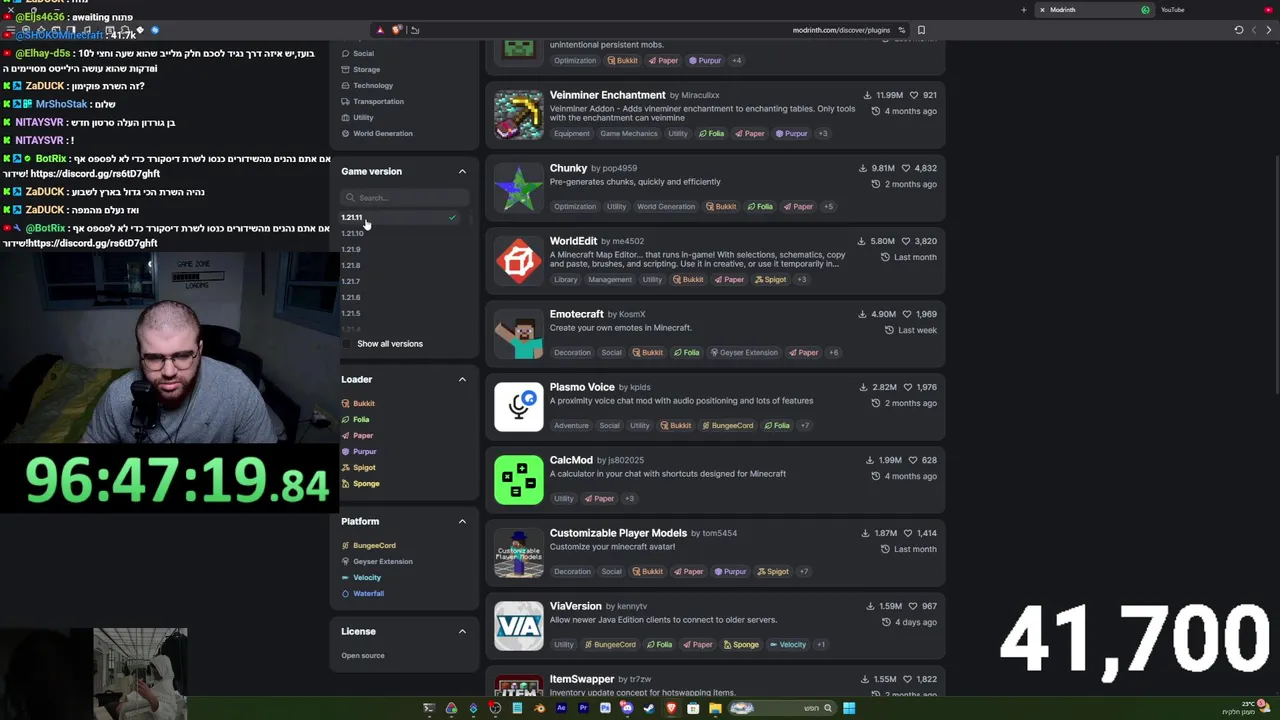The image size is (1280, 720).
Task: Collapse the Game version section
Action: (x=462, y=172)
